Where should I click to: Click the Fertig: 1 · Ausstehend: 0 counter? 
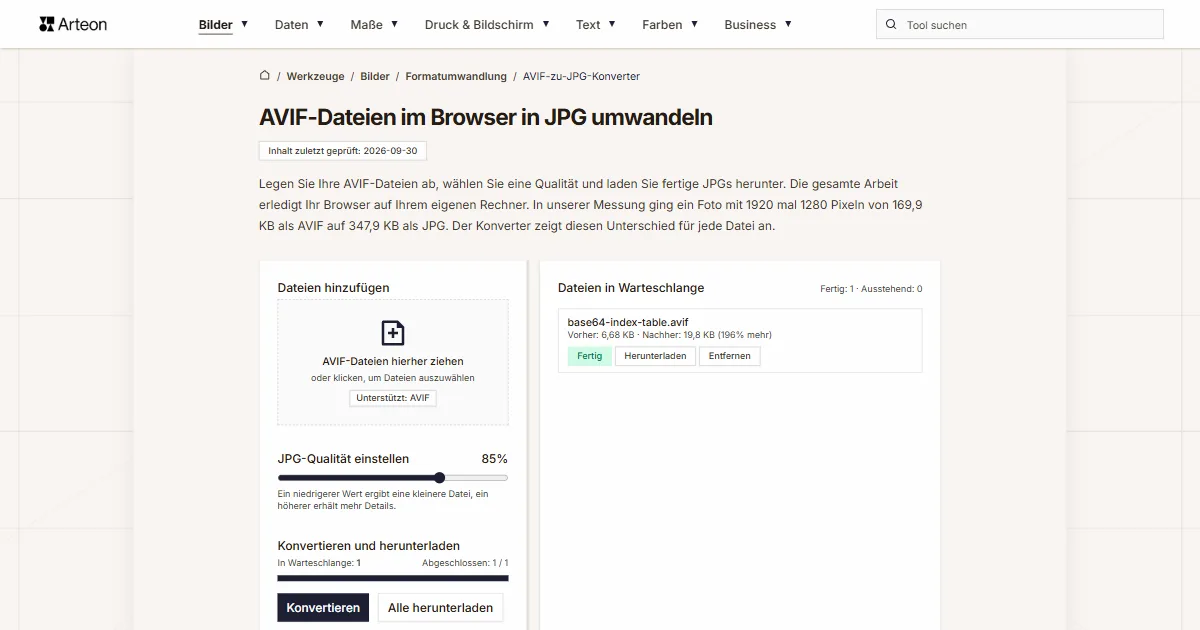[871, 289]
